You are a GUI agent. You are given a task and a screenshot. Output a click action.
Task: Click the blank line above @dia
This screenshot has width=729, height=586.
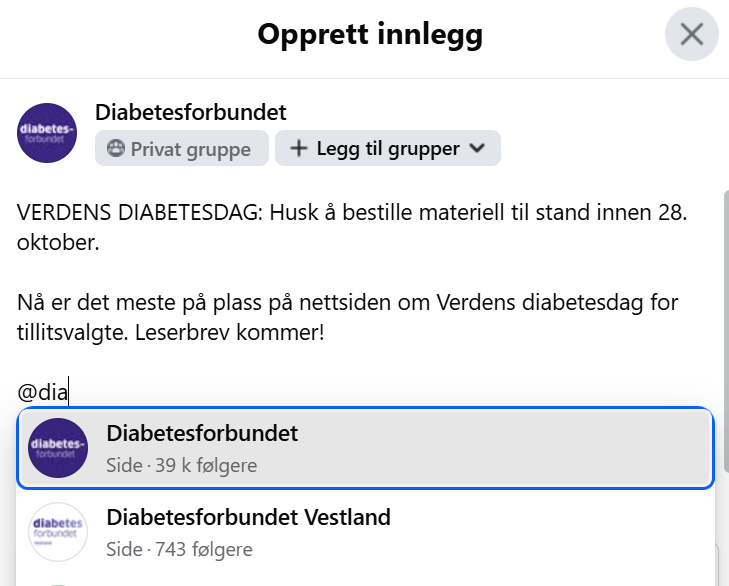coord(200,362)
